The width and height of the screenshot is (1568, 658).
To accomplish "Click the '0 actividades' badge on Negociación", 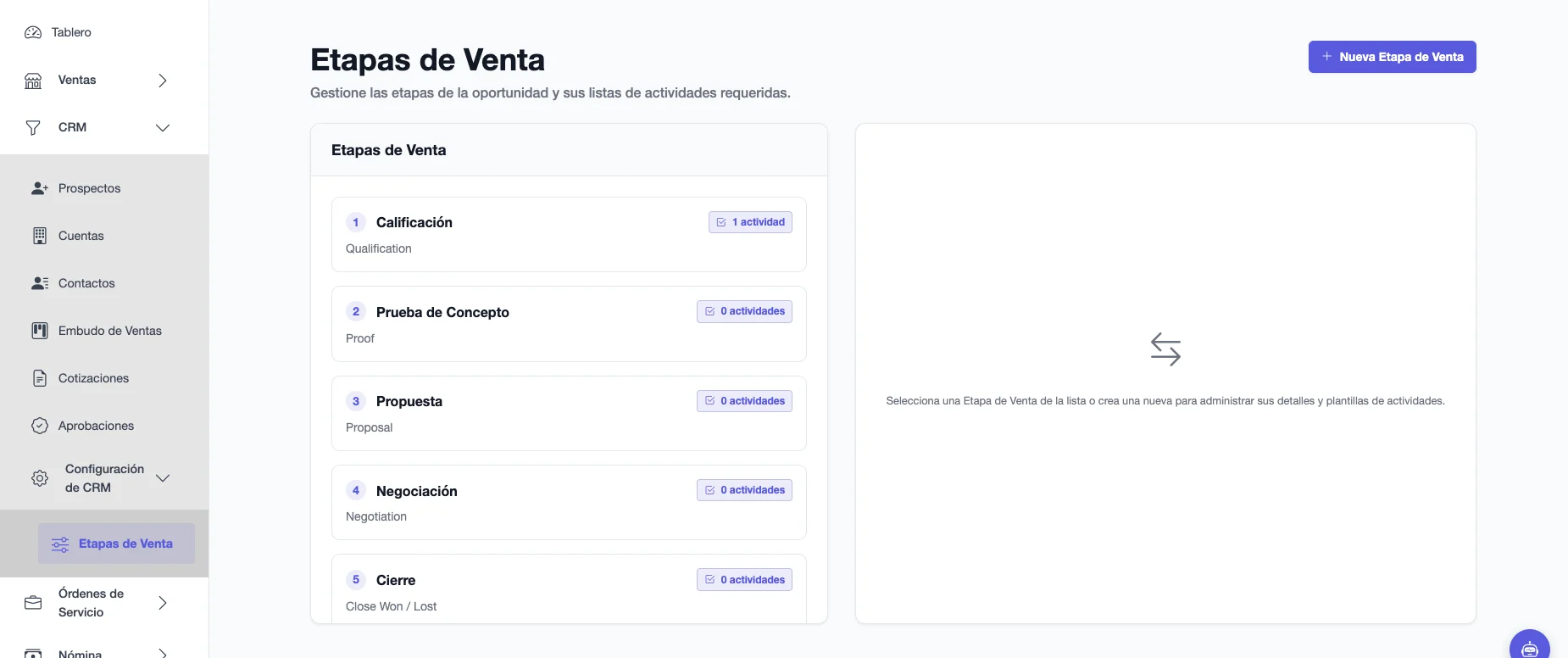I will pos(744,490).
